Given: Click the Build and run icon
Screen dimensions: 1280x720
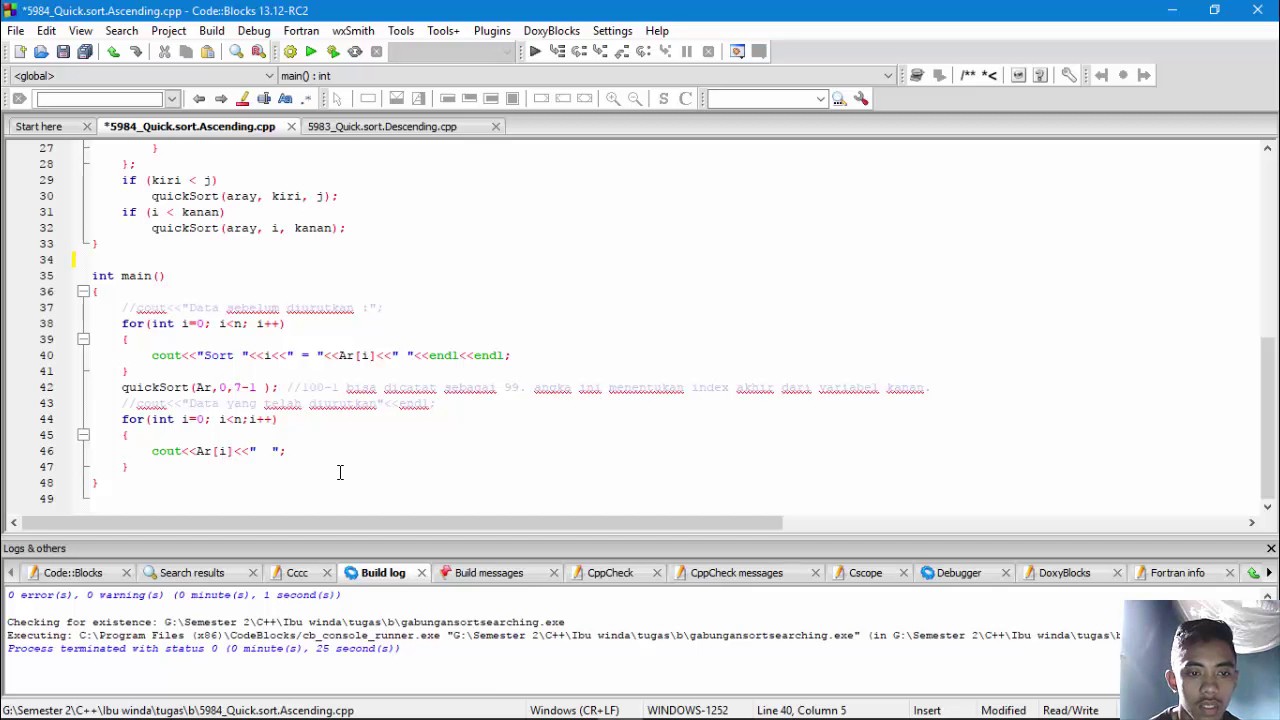Looking at the screenshot, I should pyautogui.click(x=333, y=51).
